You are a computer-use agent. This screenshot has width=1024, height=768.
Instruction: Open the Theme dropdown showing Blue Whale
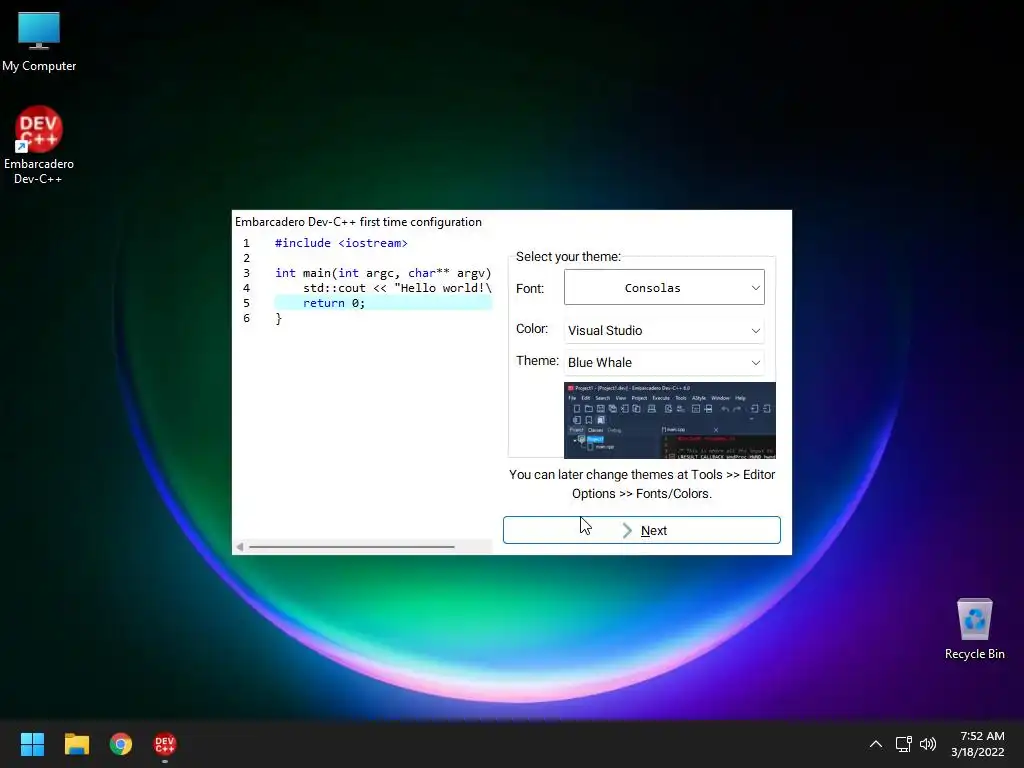[x=664, y=362]
